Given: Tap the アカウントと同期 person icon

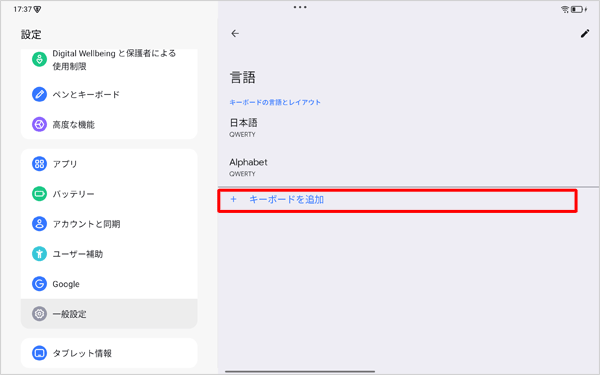Looking at the screenshot, I should pyautogui.click(x=39, y=224).
